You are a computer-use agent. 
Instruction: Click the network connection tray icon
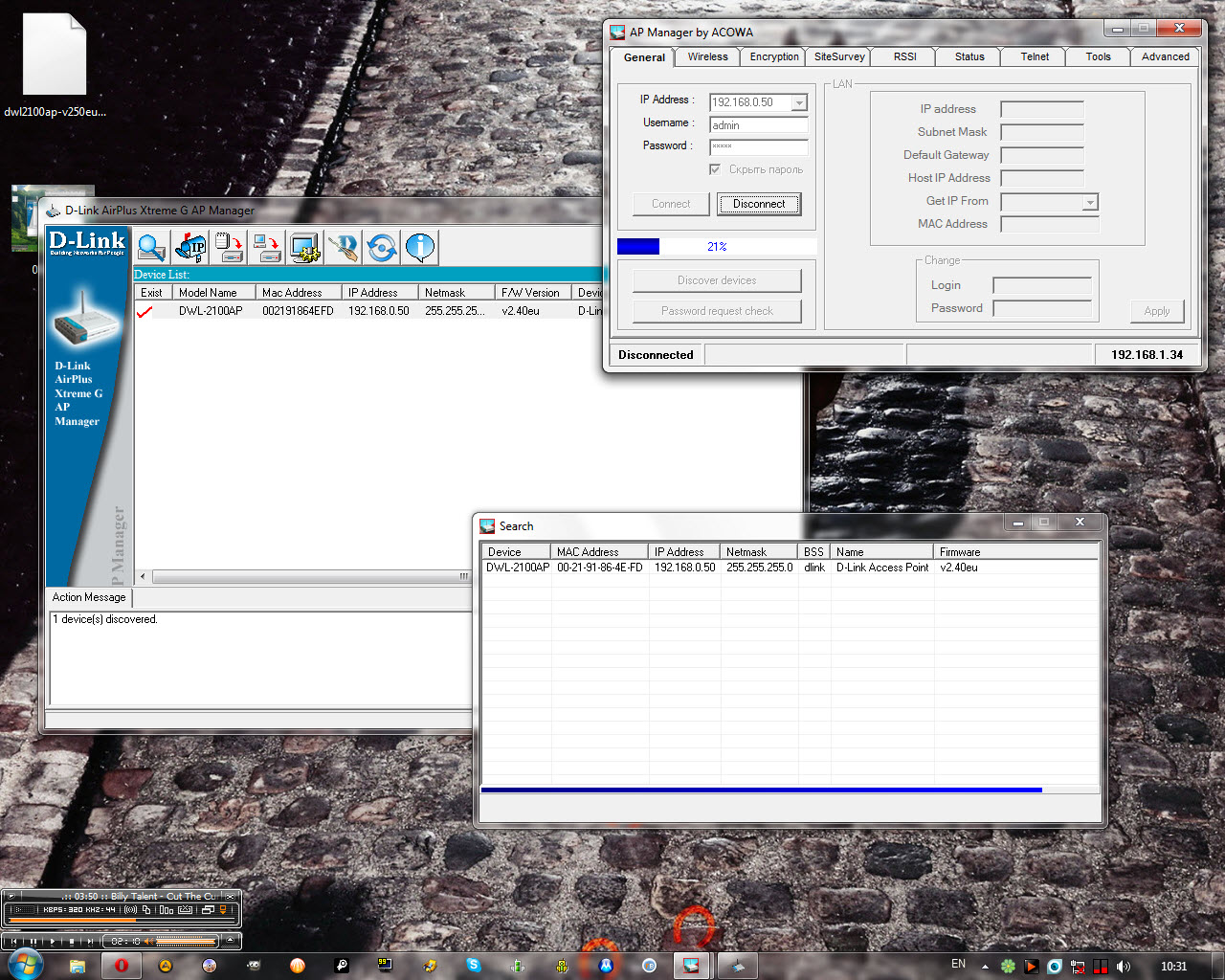(x=1078, y=967)
